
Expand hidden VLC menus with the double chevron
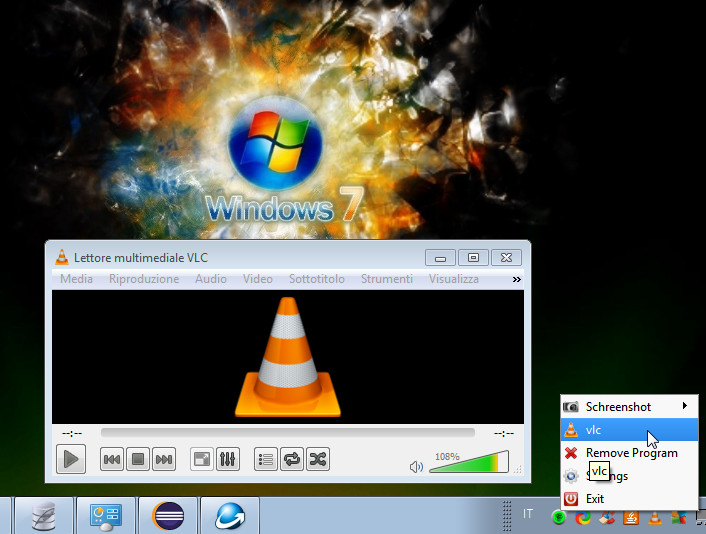point(516,280)
